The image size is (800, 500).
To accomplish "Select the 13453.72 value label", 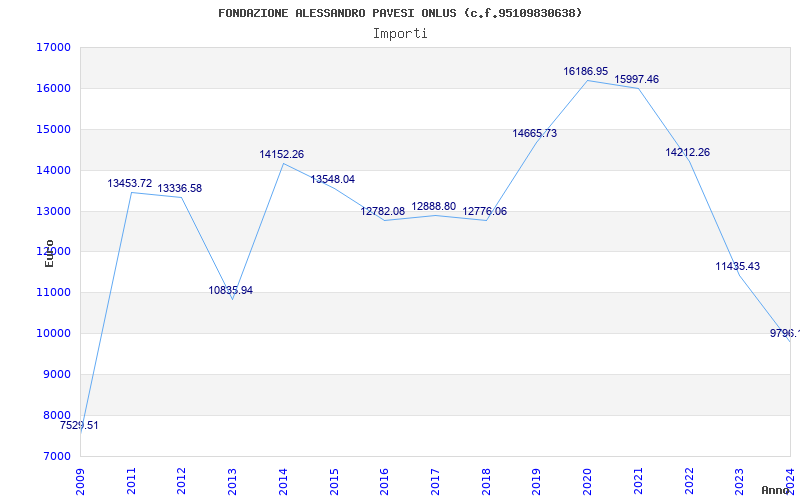I will coord(130,184).
